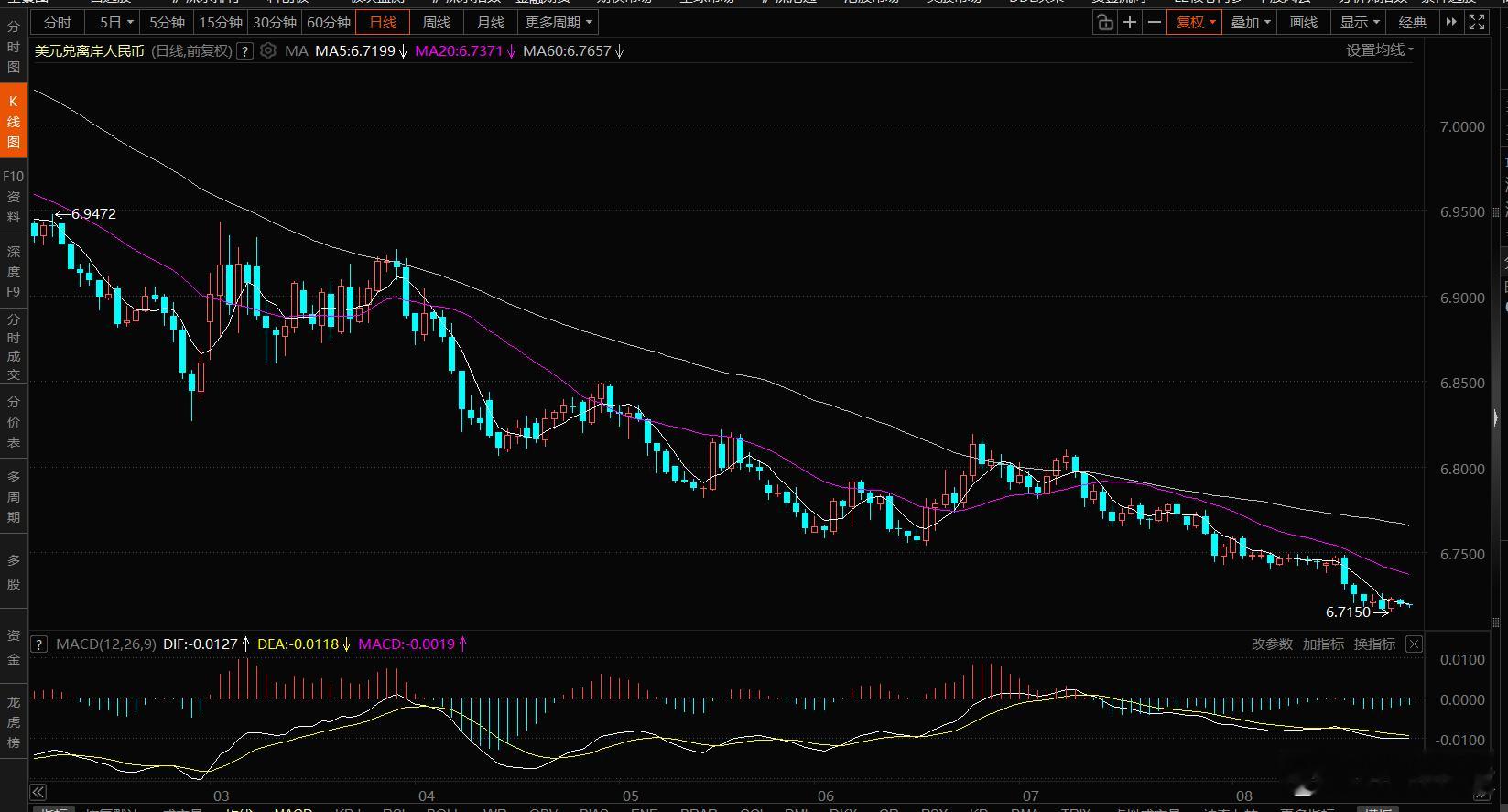
Task: Switch to 周线 weekly period
Action: pos(437,22)
